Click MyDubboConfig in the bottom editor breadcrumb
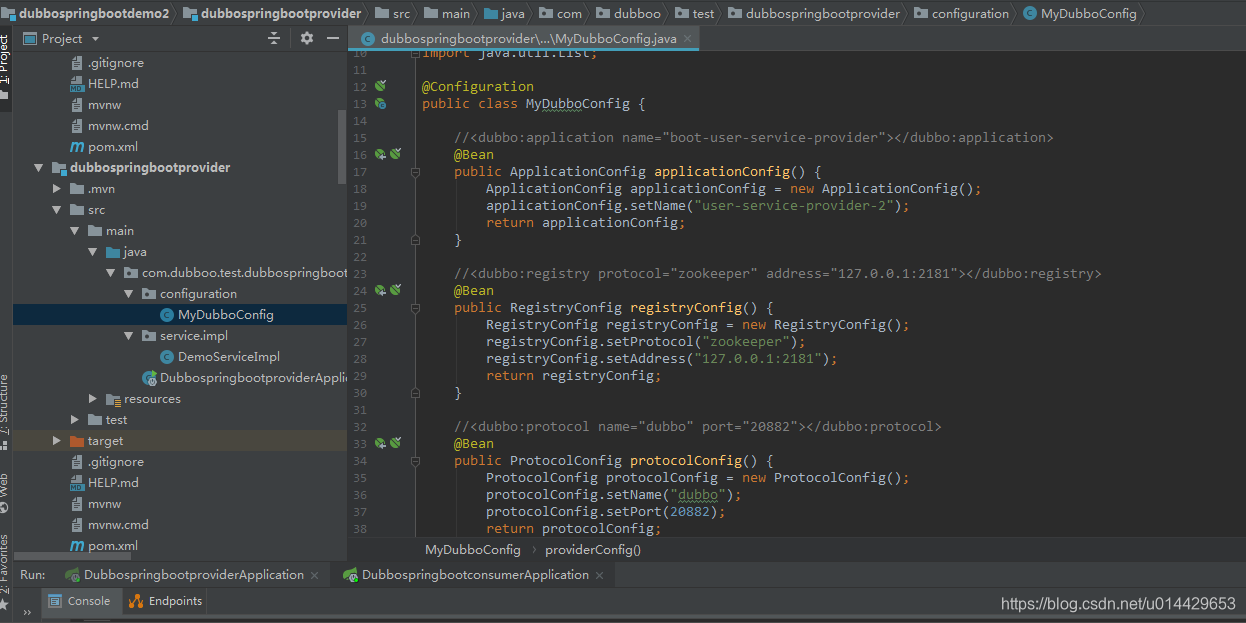 (473, 549)
